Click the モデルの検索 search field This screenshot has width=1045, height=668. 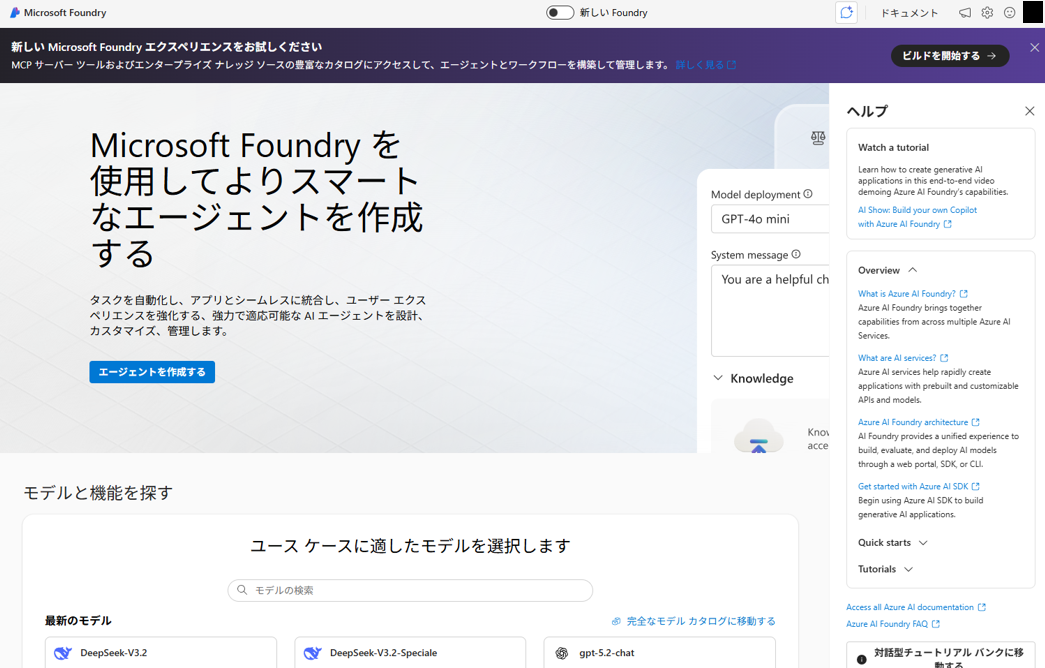(x=410, y=590)
